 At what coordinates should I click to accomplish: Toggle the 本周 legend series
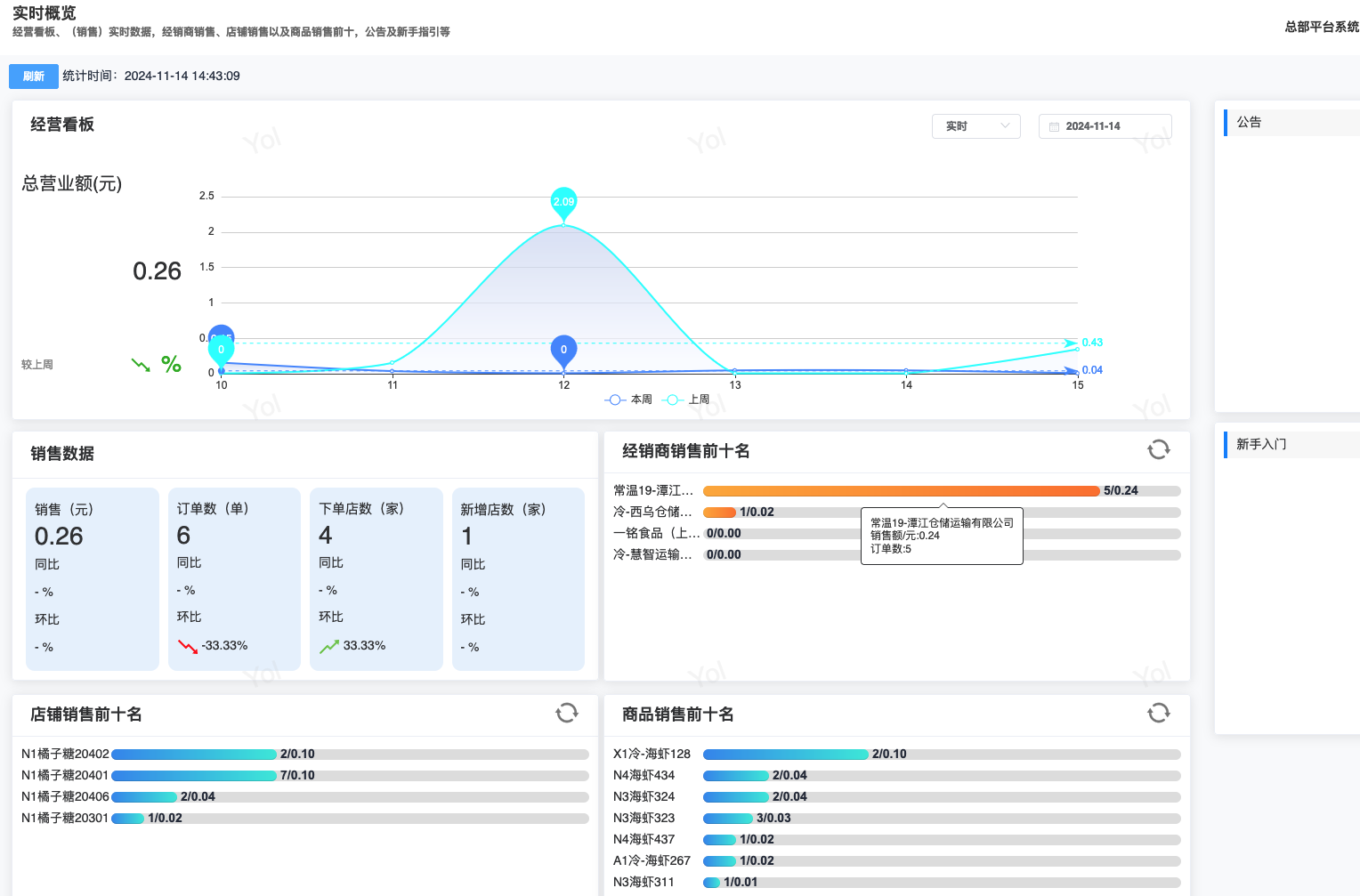pos(629,400)
